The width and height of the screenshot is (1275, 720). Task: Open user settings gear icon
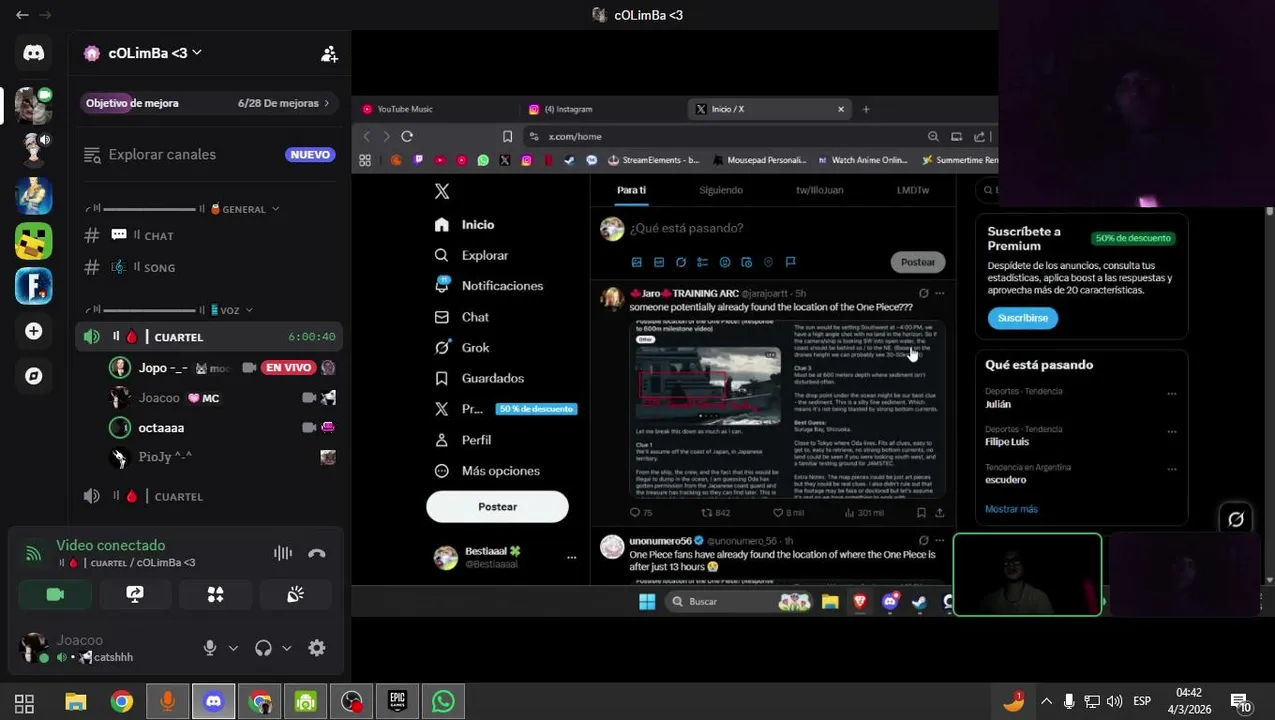coord(317,648)
